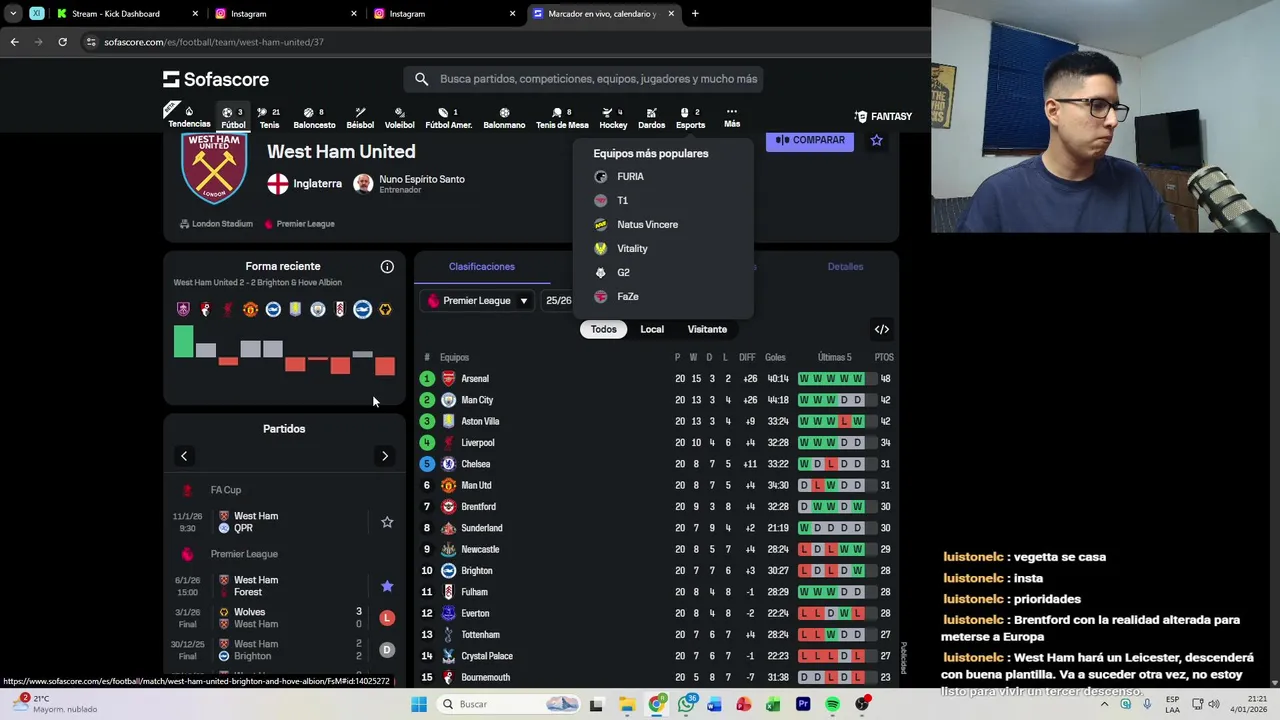This screenshot has width=1280, height=720.
Task: Click the Nuno Espírito Santo coach link
Action: tap(421, 179)
